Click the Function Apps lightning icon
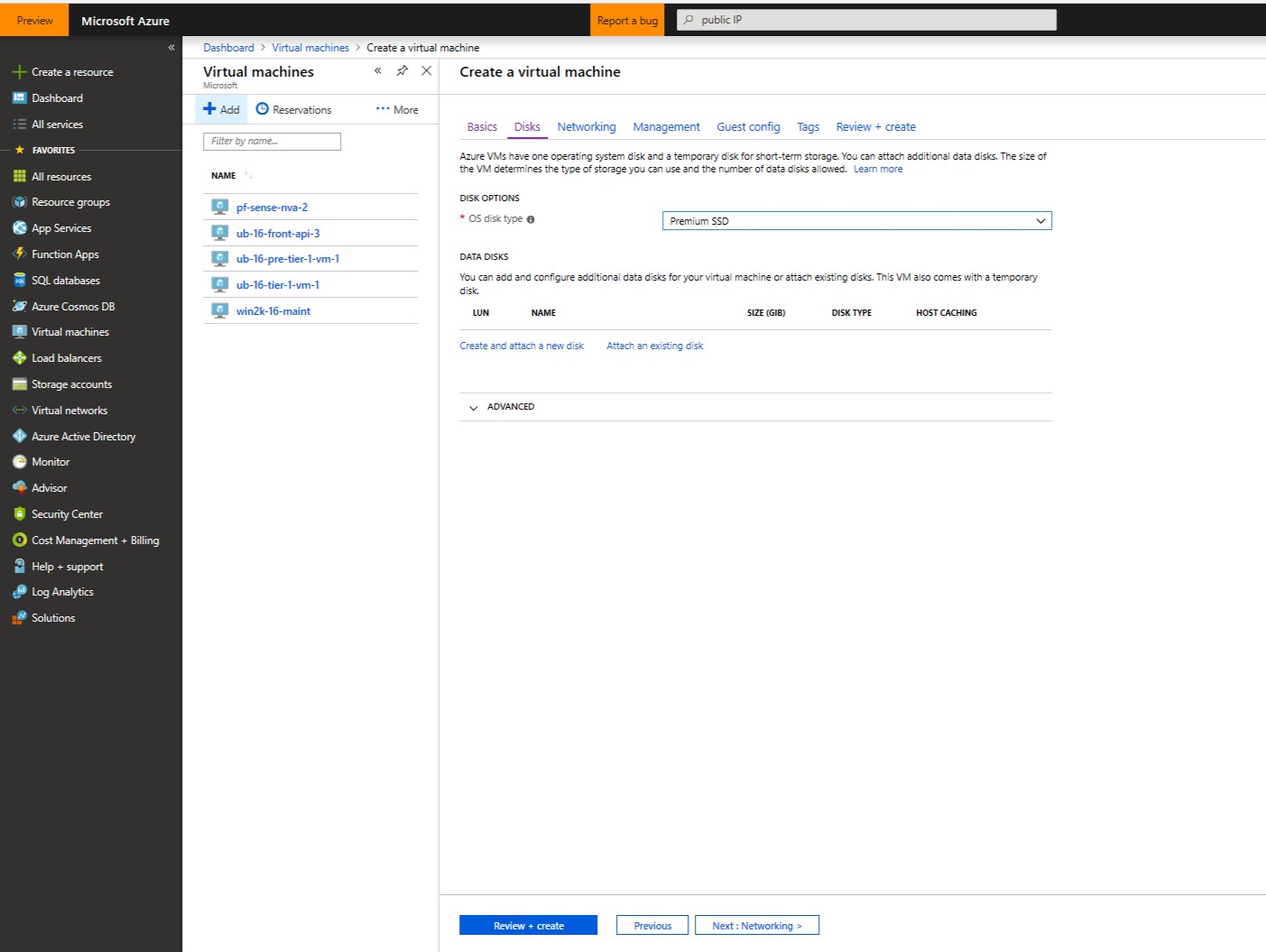 point(19,254)
